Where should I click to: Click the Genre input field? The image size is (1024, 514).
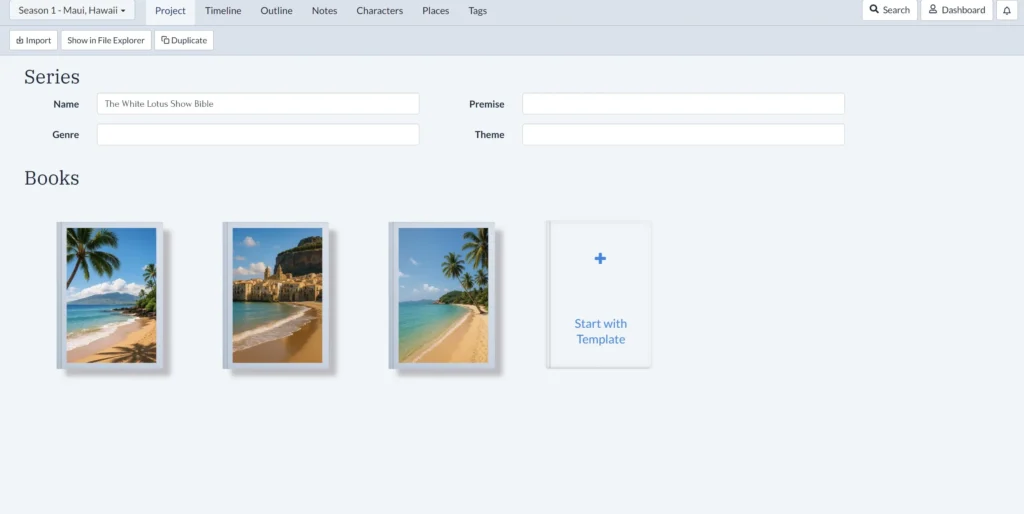pyautogui.click(x=258, y=135)
